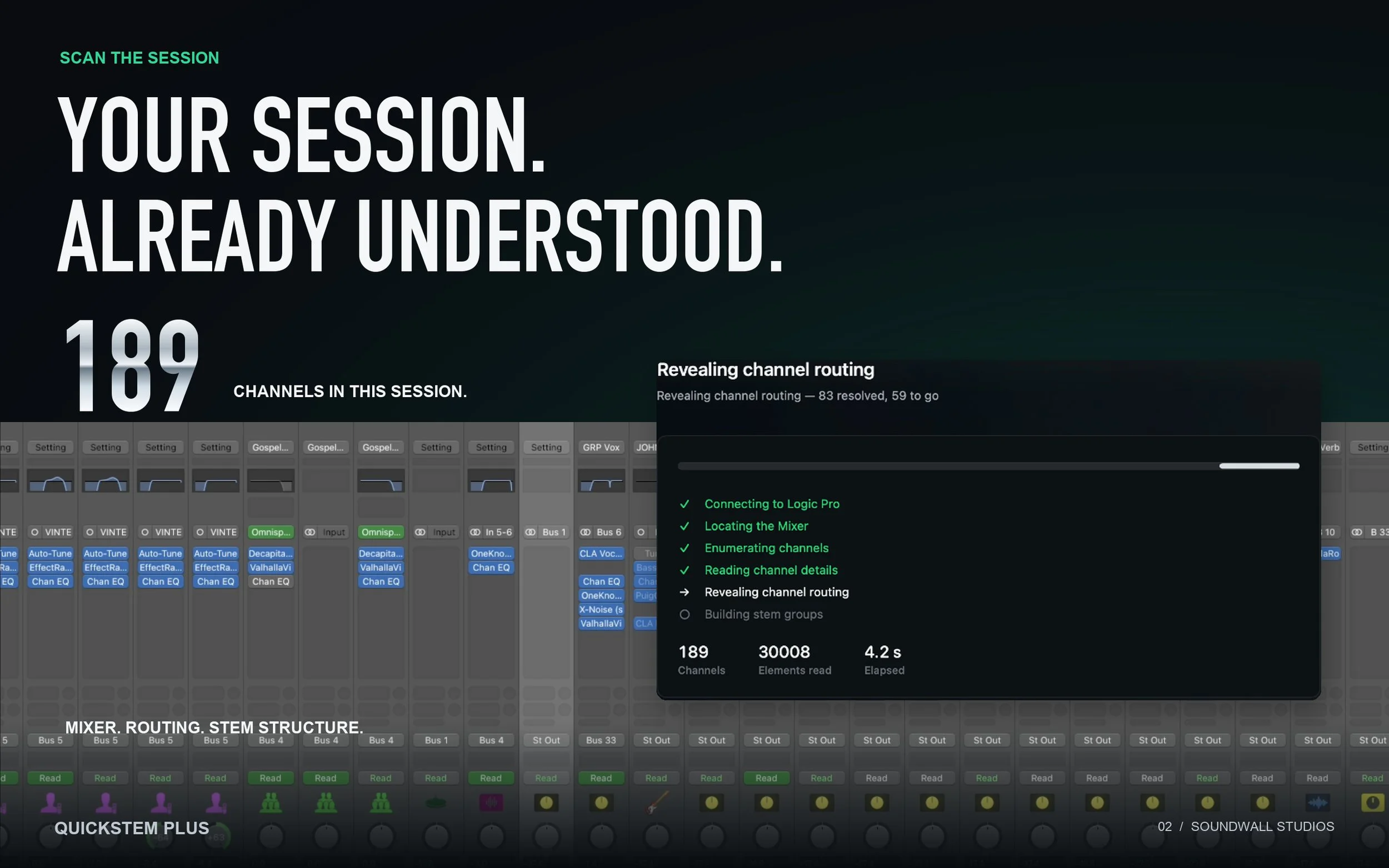
Task: Click the checkmark beside Locating the Mixer
Action: coord(684,526)
